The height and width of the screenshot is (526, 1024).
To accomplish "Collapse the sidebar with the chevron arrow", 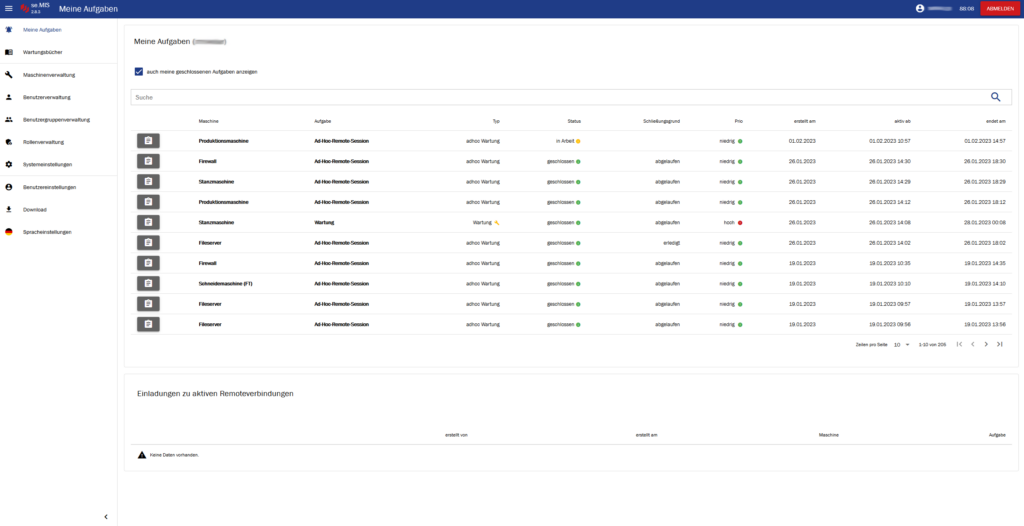I will tap(106, 516).
